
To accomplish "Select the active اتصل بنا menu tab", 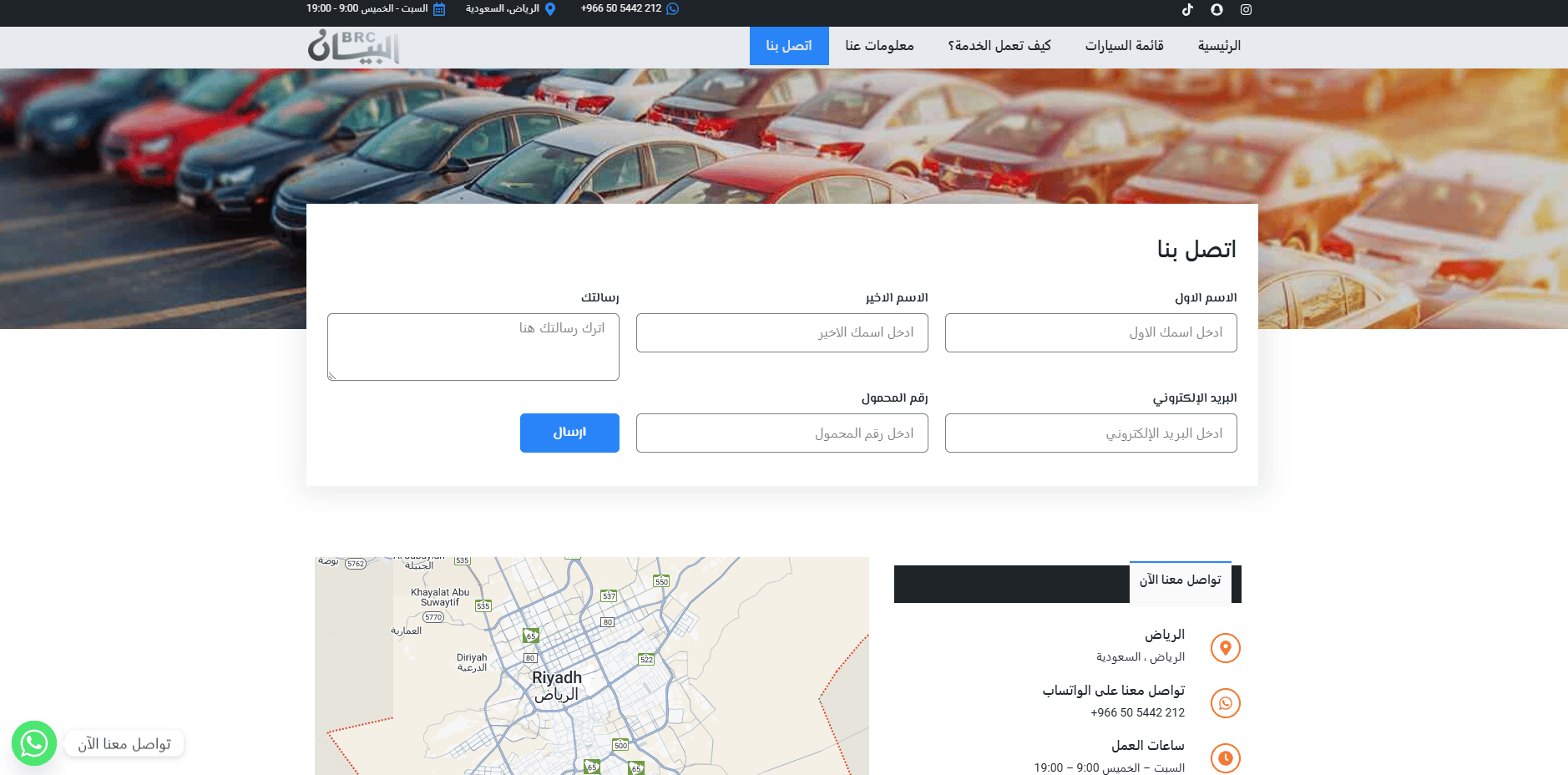I will point(789,46).
